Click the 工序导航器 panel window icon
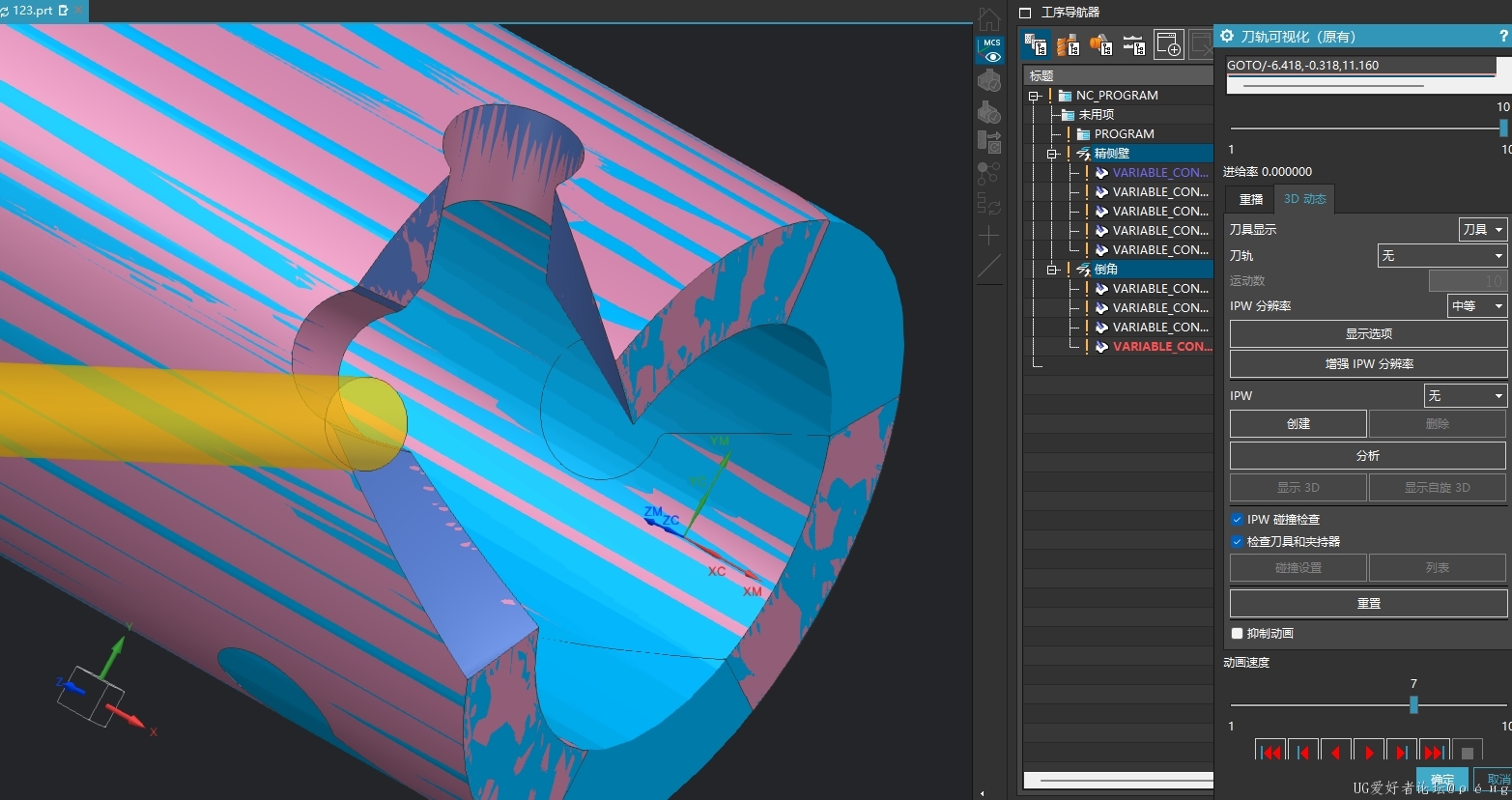1512x800 pixels. point(1026,13)
